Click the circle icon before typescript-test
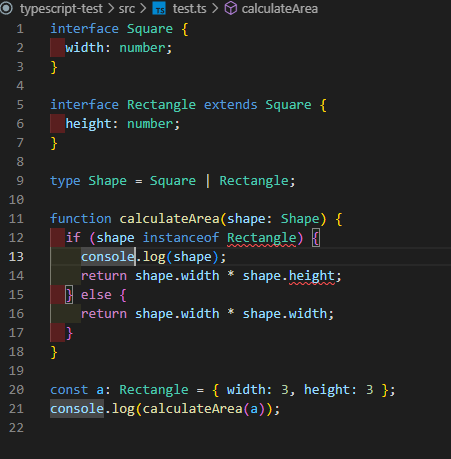 6,8
